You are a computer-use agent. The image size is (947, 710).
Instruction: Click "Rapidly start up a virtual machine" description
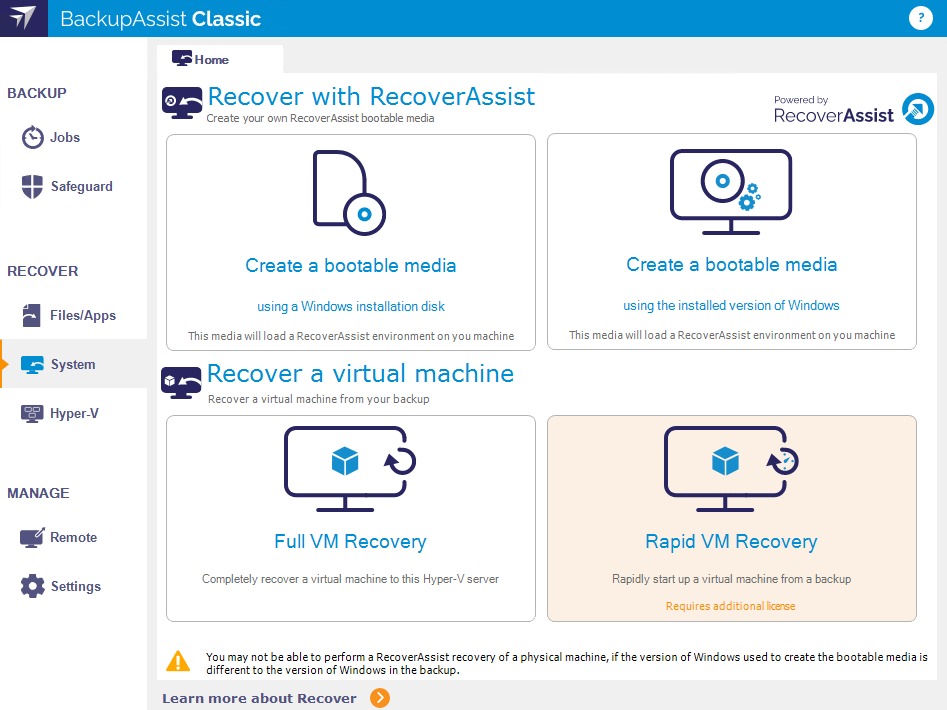(x=731, y=579)
